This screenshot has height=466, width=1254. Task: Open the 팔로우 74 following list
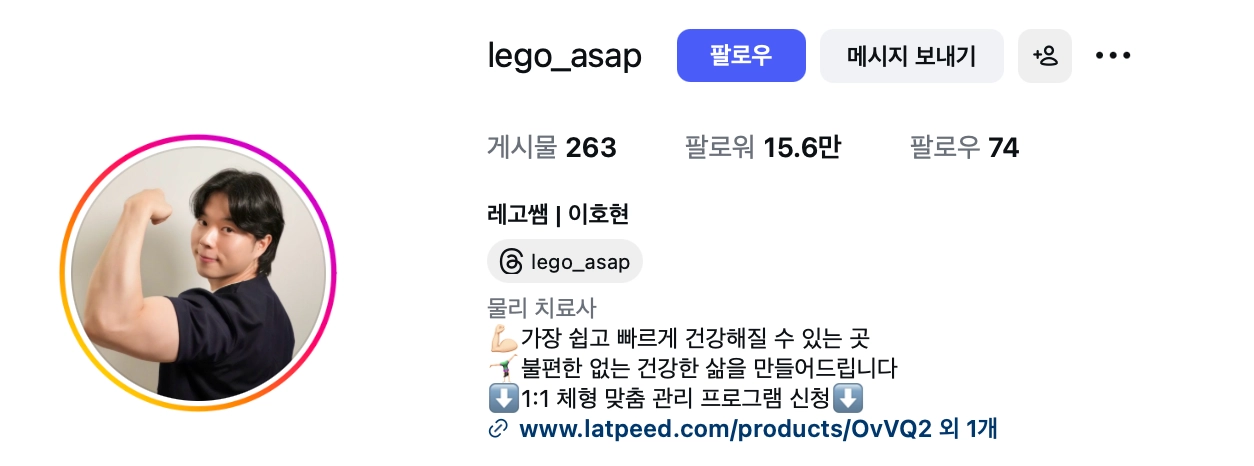click(964, 149)
